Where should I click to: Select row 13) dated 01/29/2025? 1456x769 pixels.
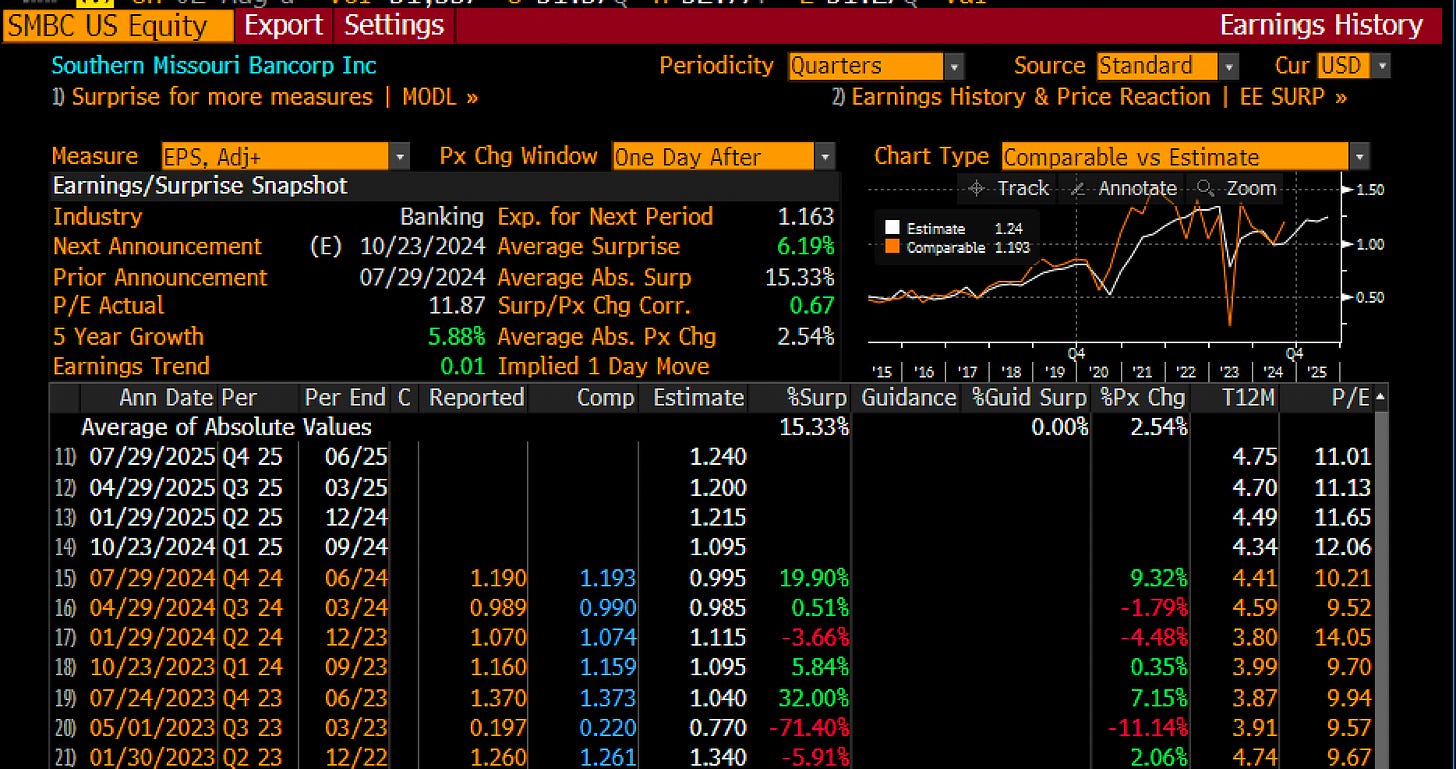tap(712, 517)
